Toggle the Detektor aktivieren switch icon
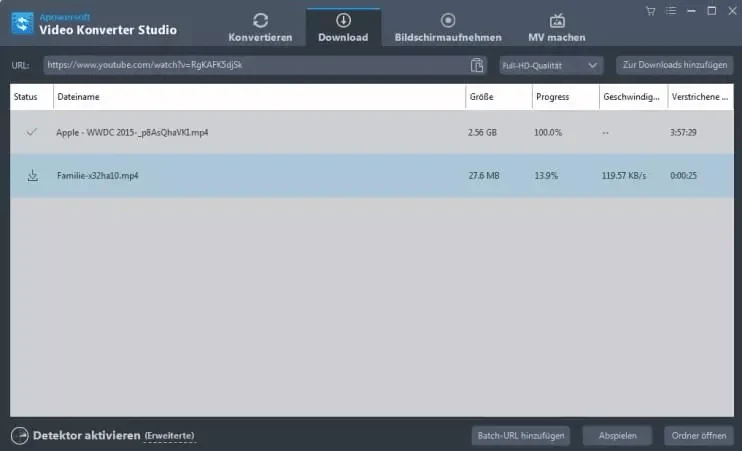This screenshot has width=742, height=451. click(19, 435)
